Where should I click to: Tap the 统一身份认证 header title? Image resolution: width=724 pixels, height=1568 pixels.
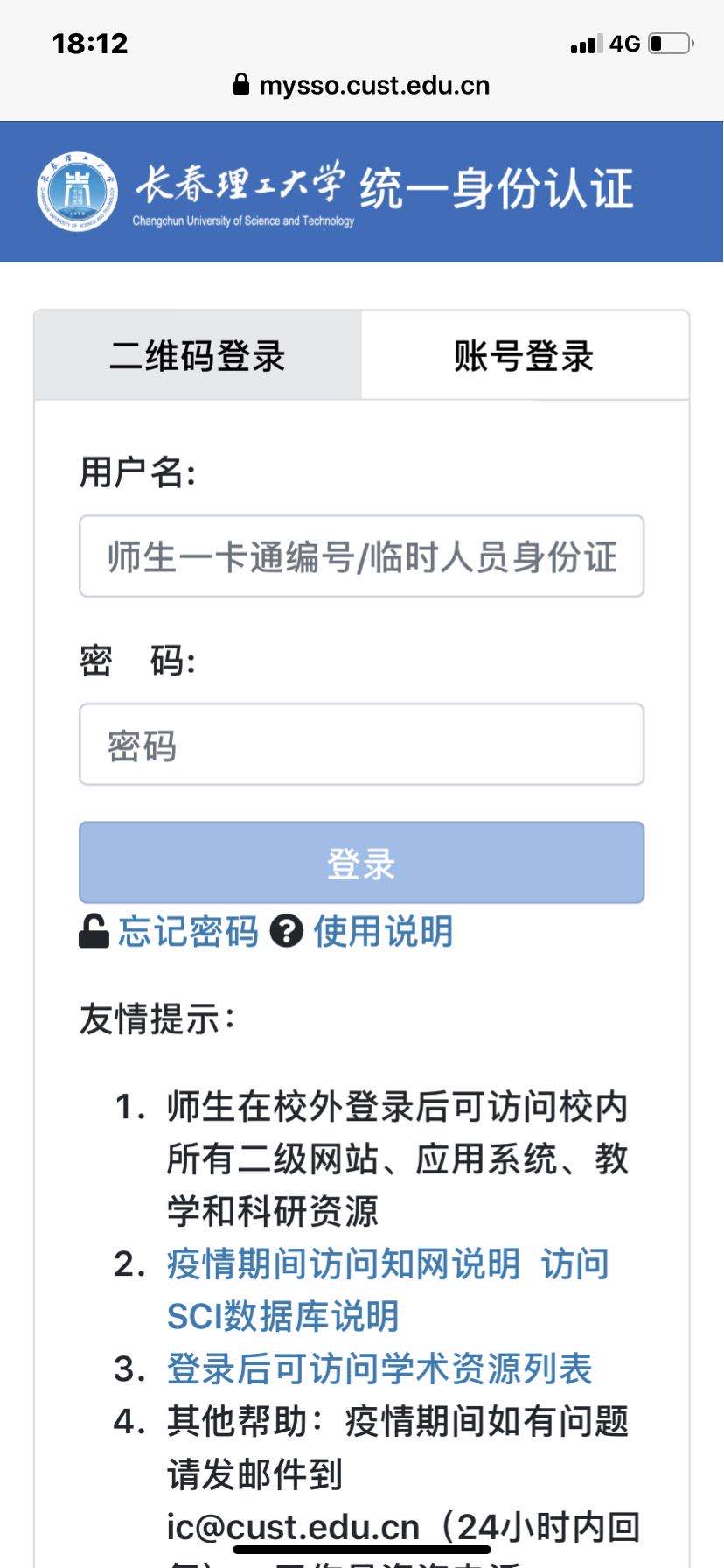click(497, 187)
